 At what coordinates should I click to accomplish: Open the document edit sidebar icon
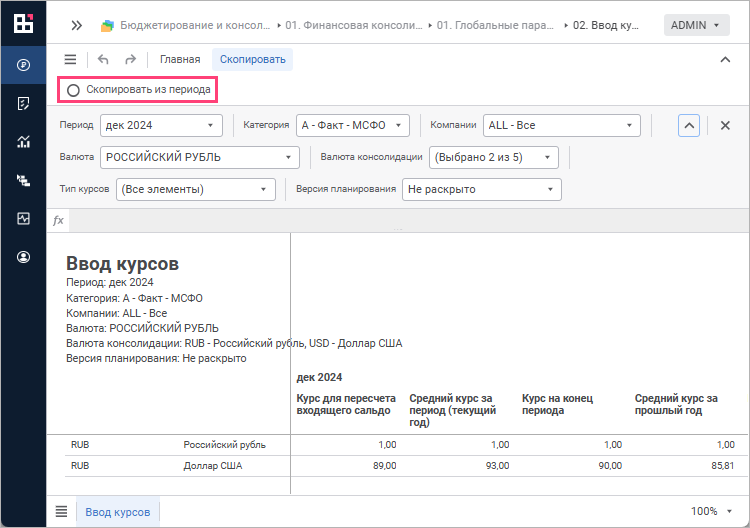pyautogui.click(x=22, y=103)
